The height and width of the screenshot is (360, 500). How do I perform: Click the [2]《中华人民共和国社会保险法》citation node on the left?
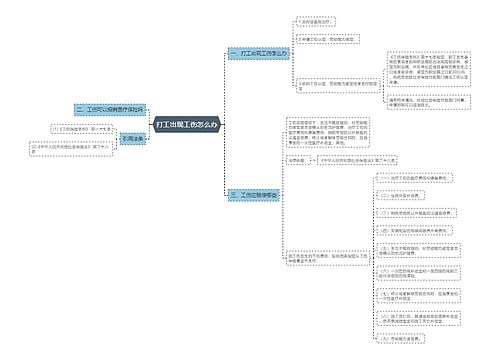click(x=71, y=149)
